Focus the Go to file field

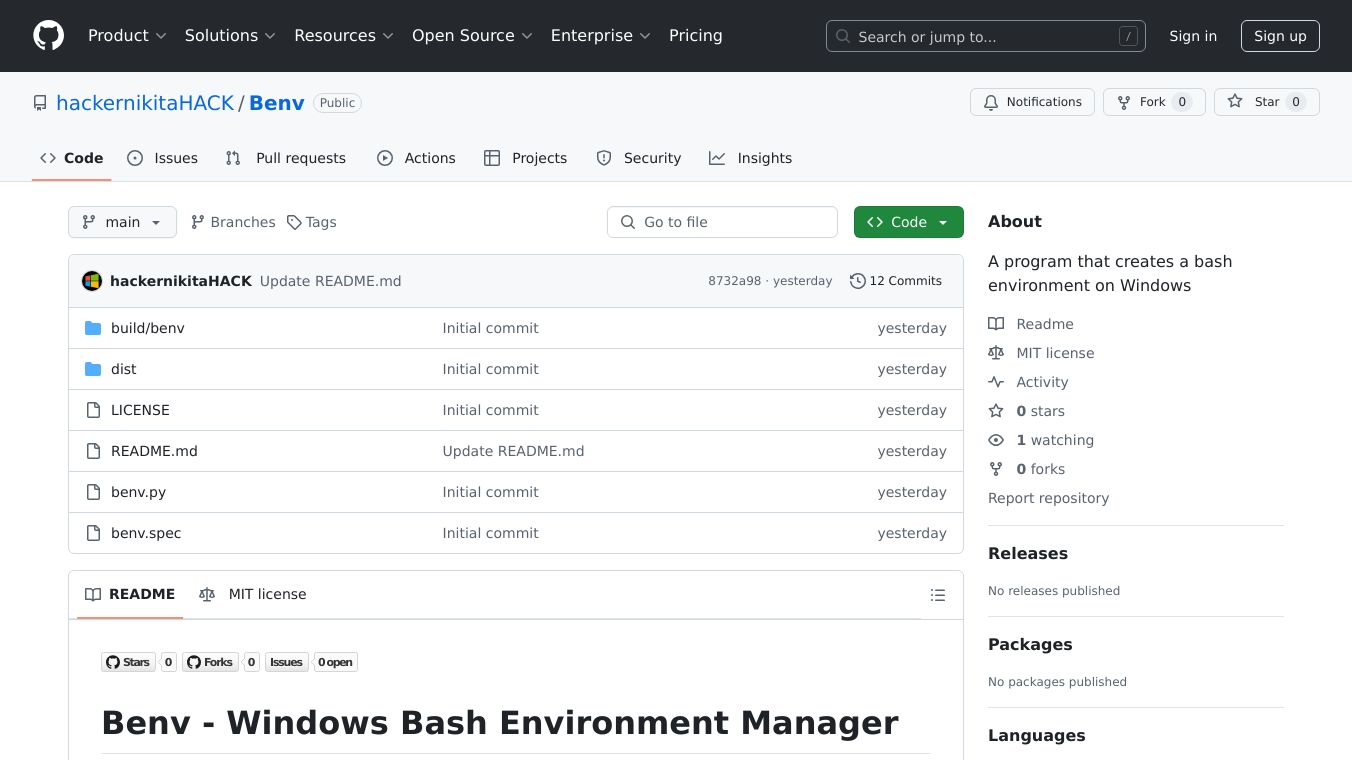(x=722, y=222)
